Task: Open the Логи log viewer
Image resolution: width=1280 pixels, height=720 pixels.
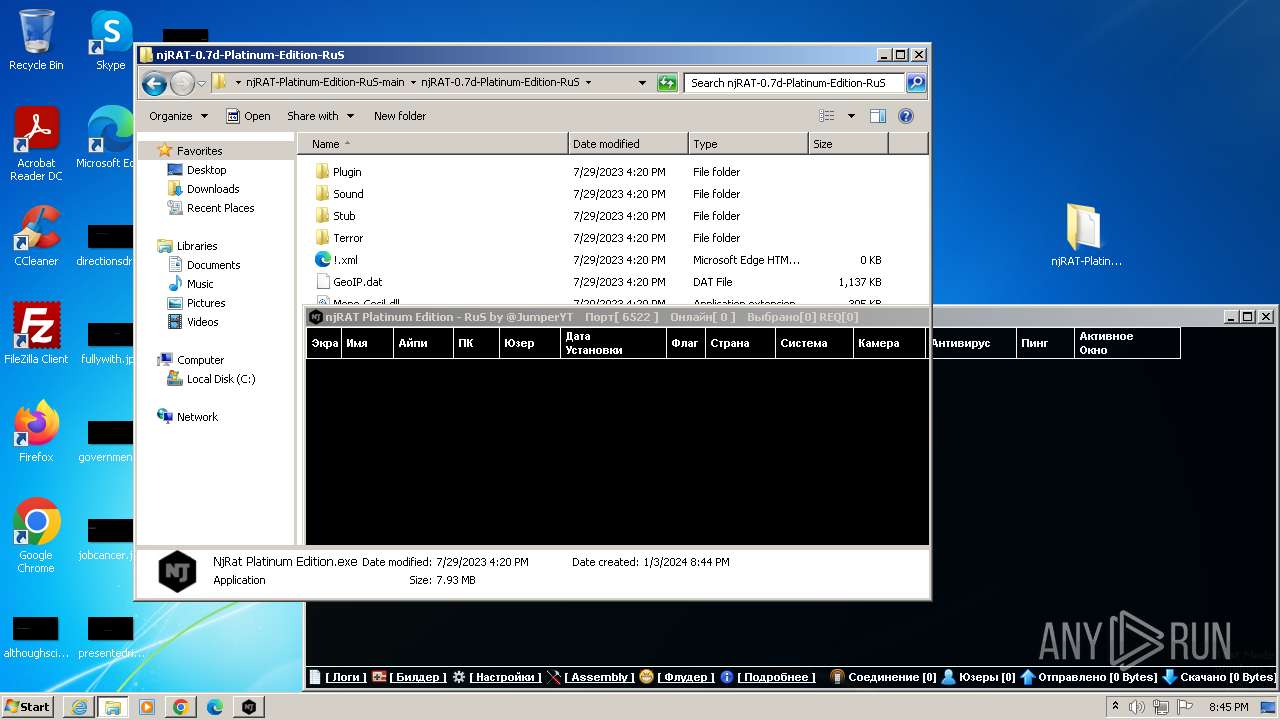Action: point(346,677)
